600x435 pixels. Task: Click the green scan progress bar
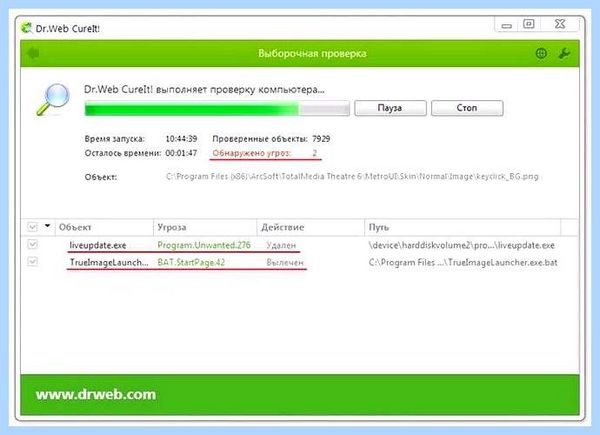pos(217,108)
